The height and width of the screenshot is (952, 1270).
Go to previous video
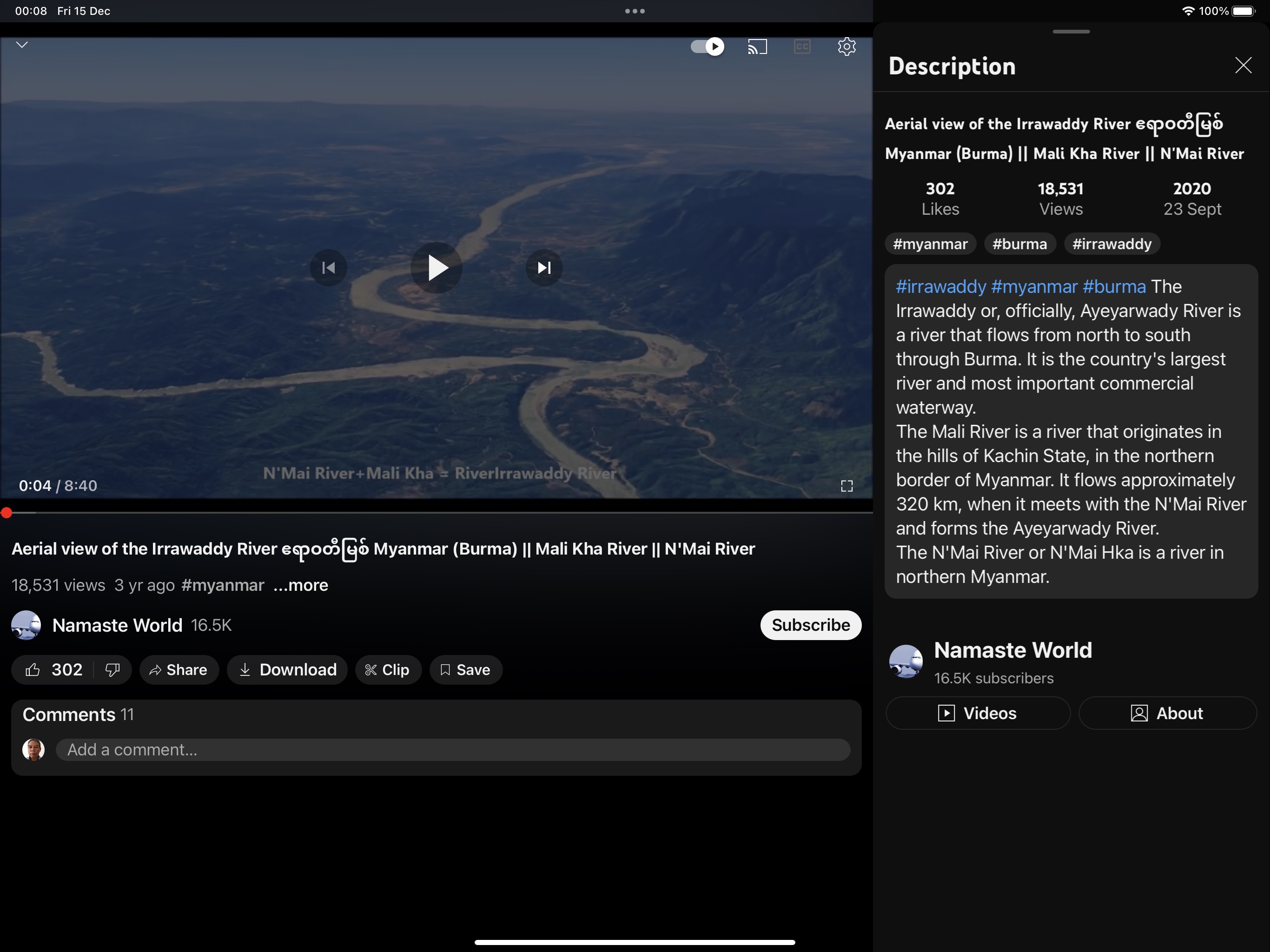(328, 268)
